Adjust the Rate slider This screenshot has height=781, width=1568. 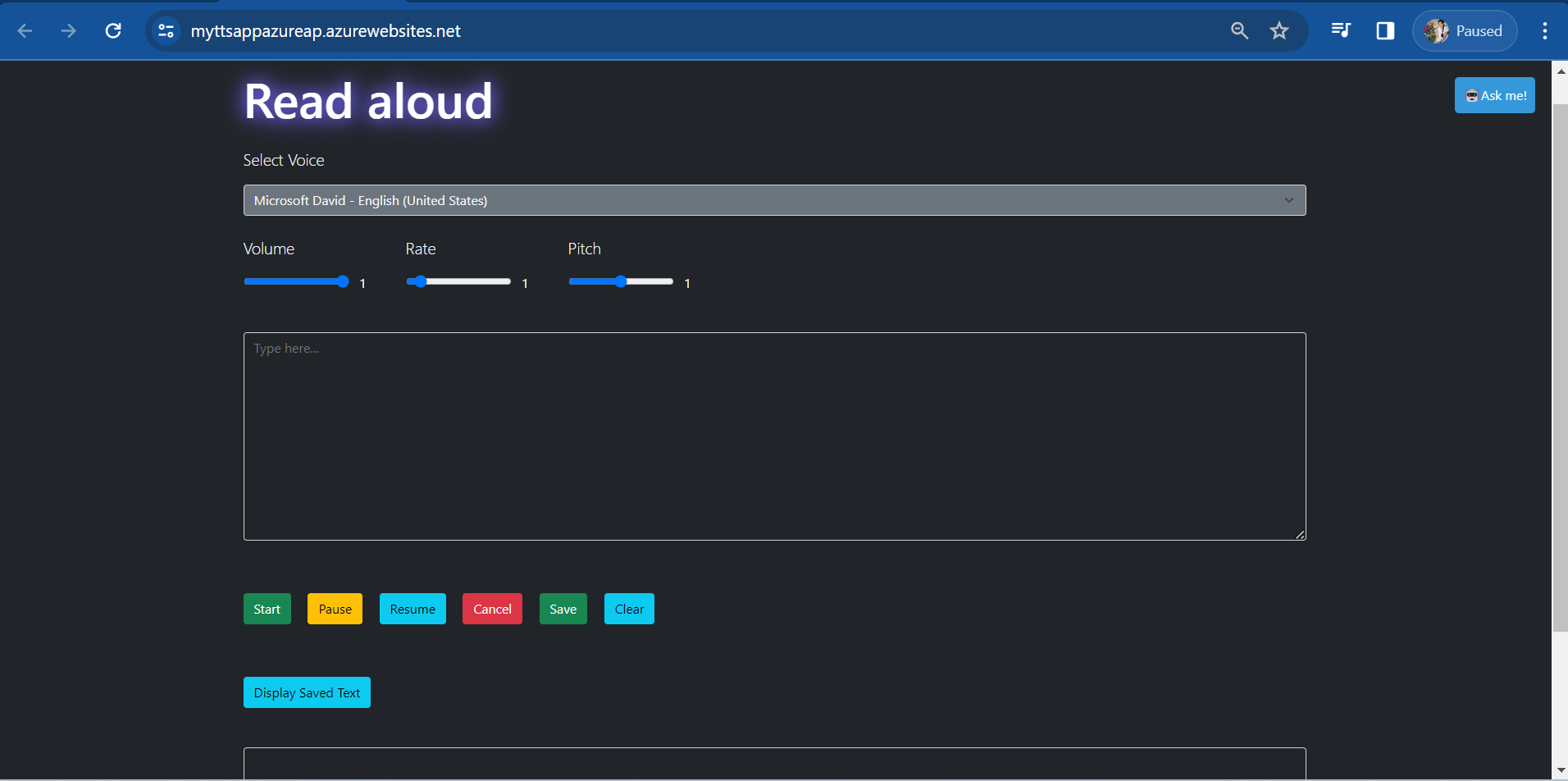(x=458, y=281)
